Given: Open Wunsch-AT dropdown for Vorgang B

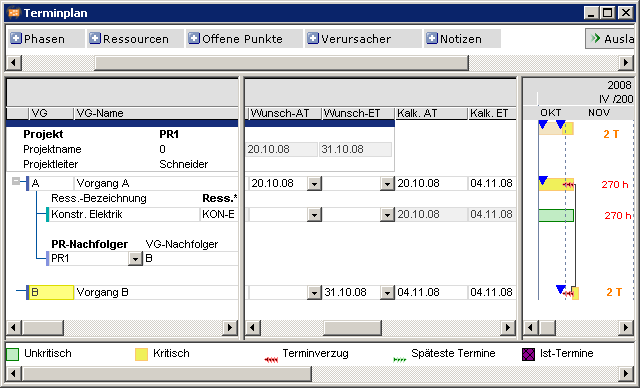Looking at the screenshot, I should [x=314, y=293].
